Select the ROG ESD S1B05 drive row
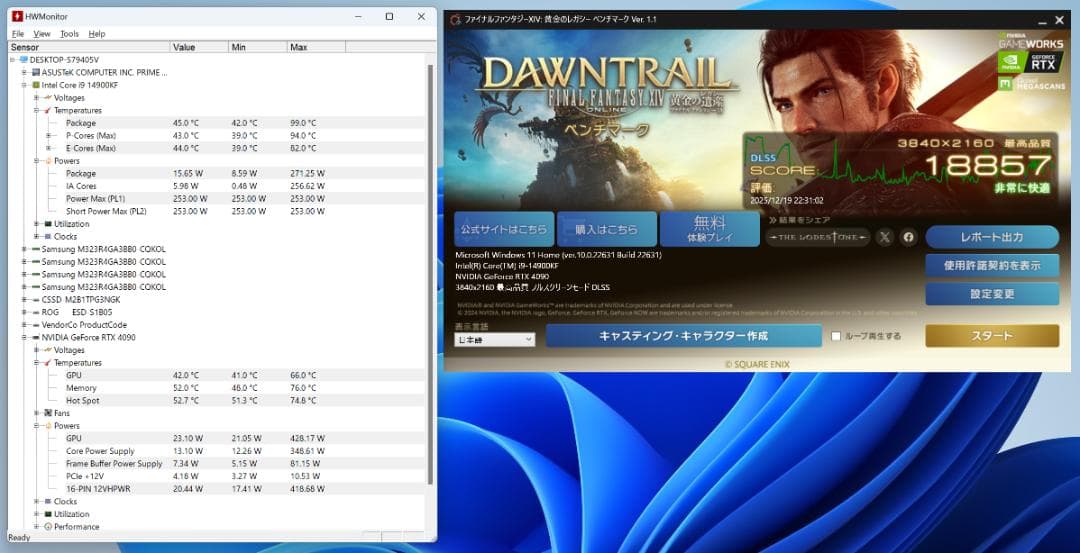 click(x=217, y=312)
